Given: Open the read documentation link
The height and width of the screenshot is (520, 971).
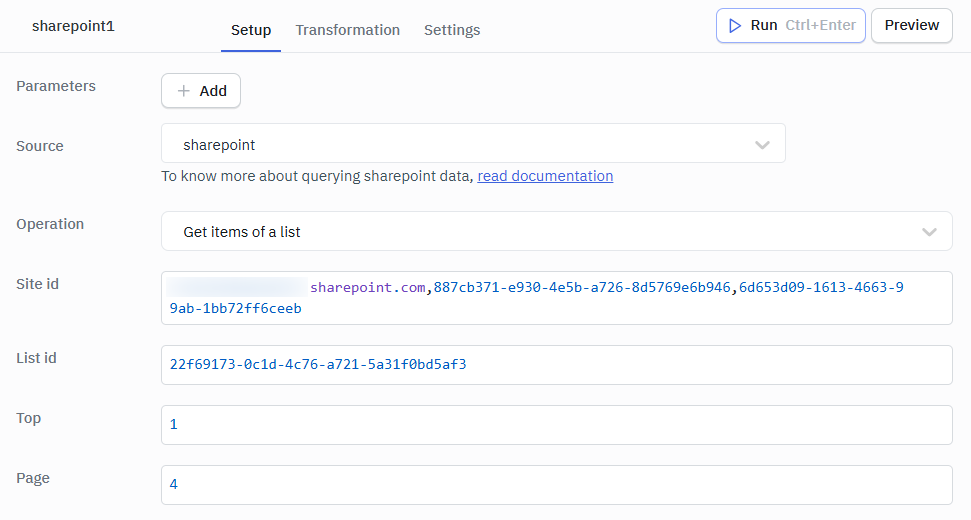Looking at the screenshot, I should point(545,176).
